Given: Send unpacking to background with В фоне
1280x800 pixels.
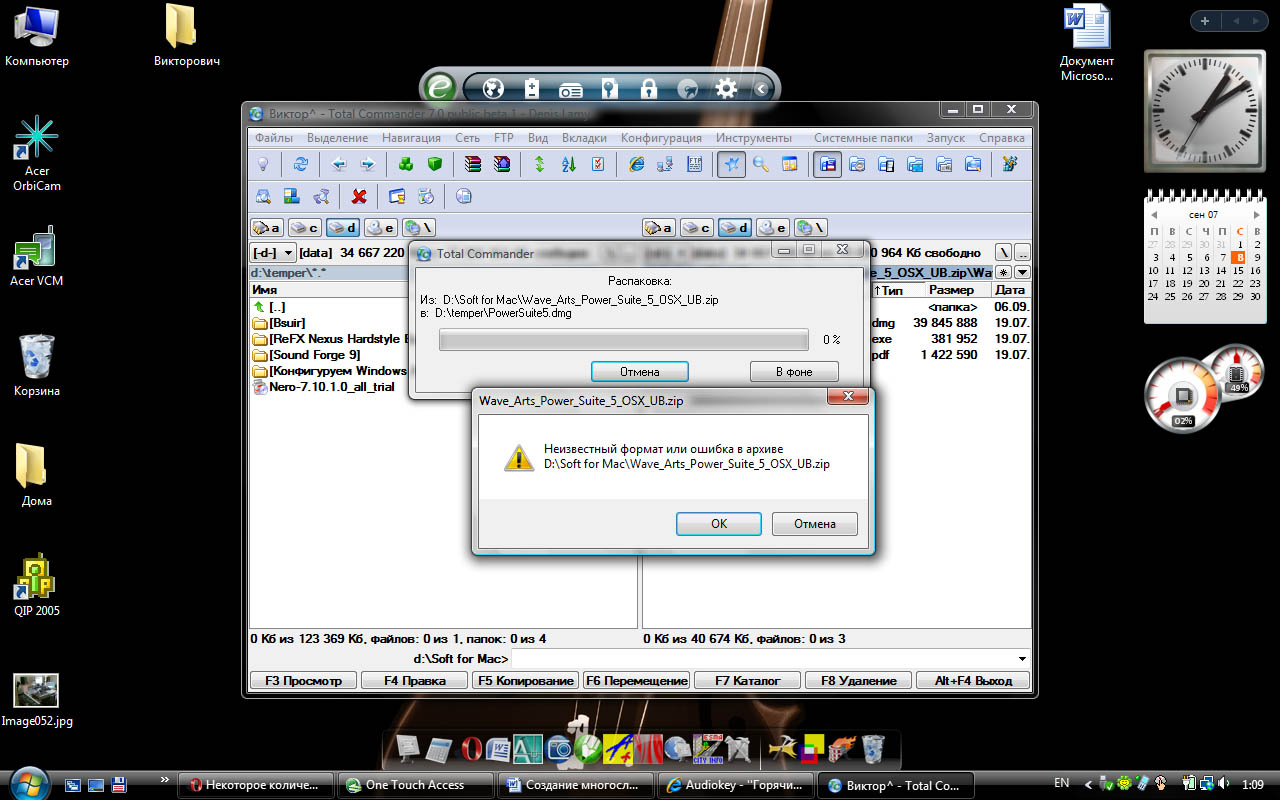Looking at the screenshot, I should tap(794, 372).
